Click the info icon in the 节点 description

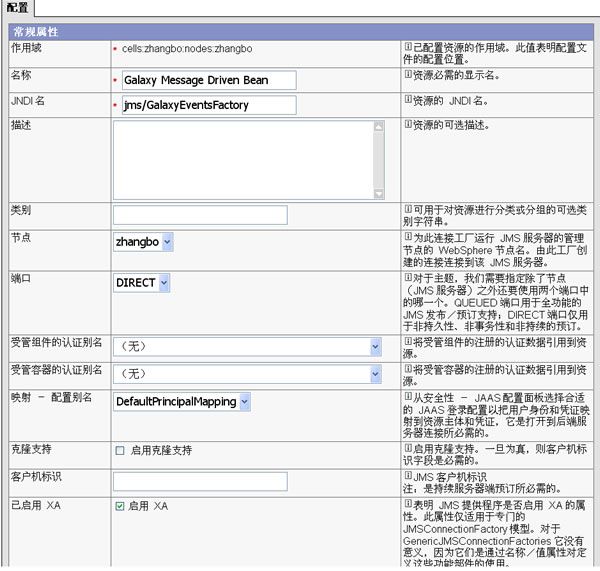click(x=408, y=237)
